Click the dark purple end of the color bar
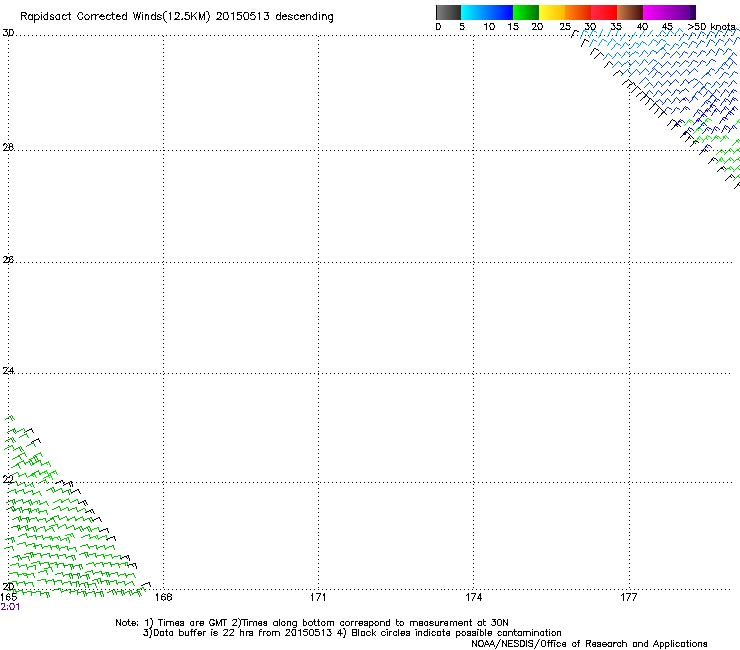Screen dimensions: 740x650 691,12
